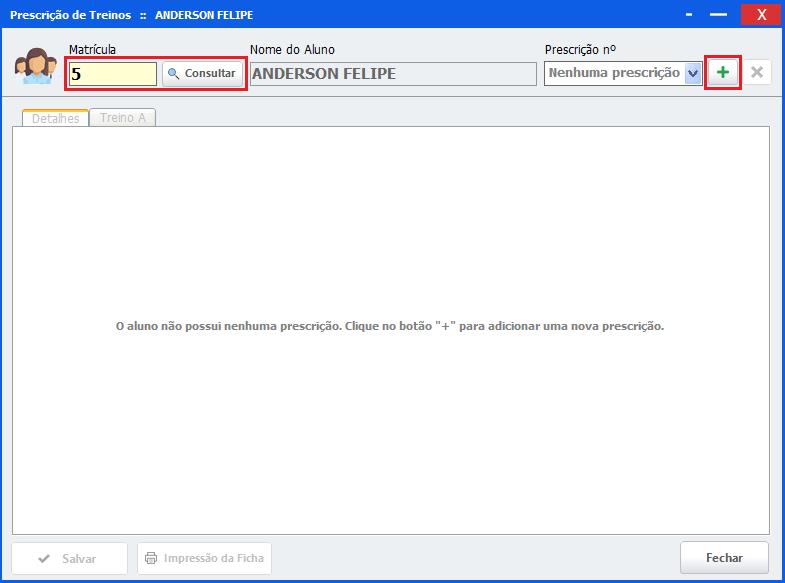Click the Fechar button

tap(724, 557)
